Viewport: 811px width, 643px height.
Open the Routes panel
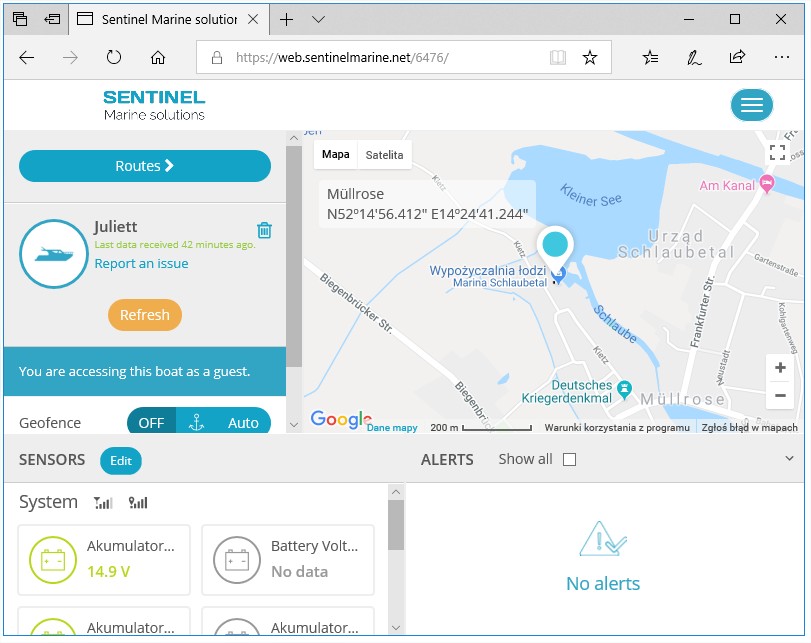coord(145,166)
